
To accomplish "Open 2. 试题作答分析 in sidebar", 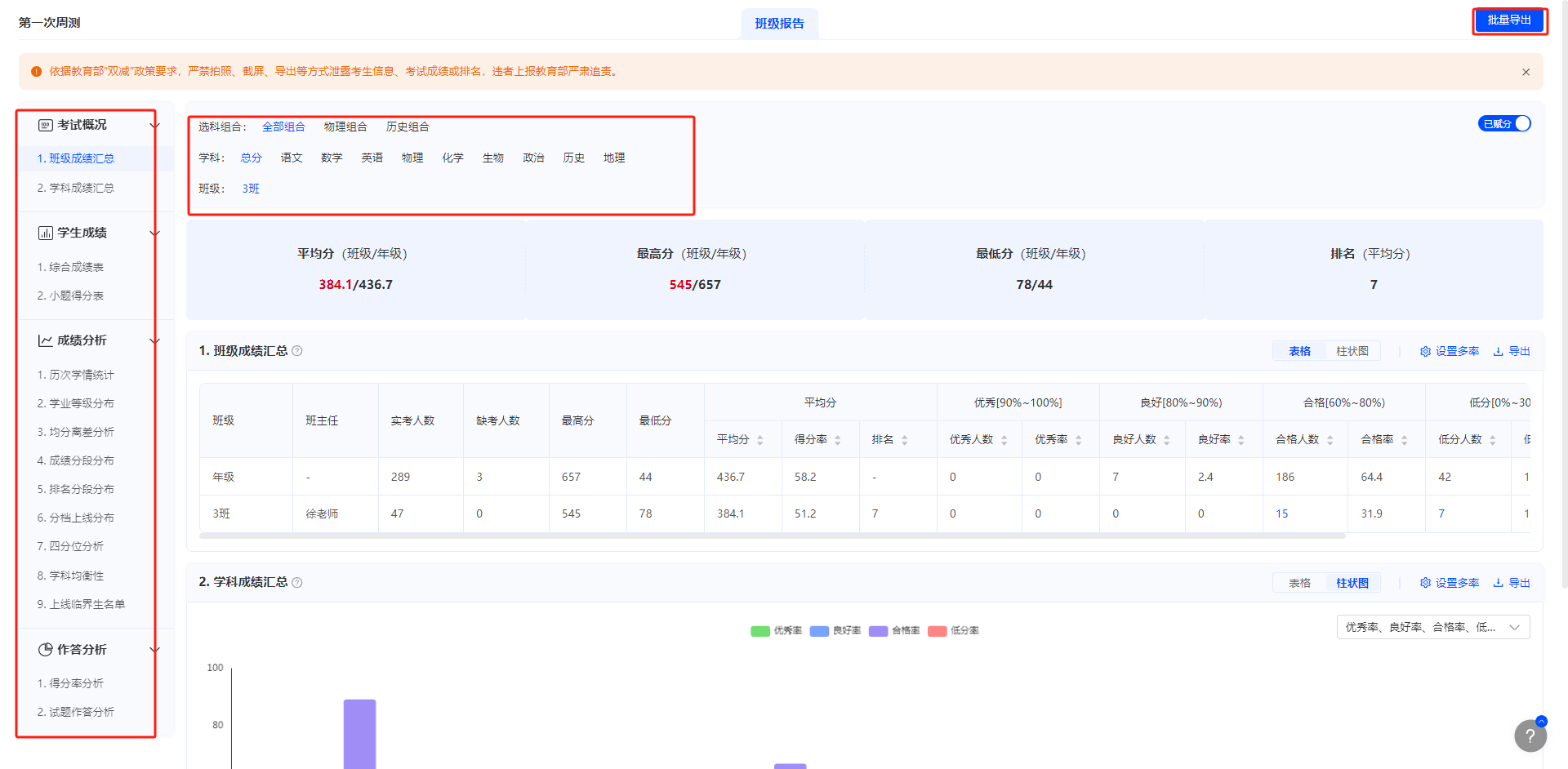I will (76, 712).
